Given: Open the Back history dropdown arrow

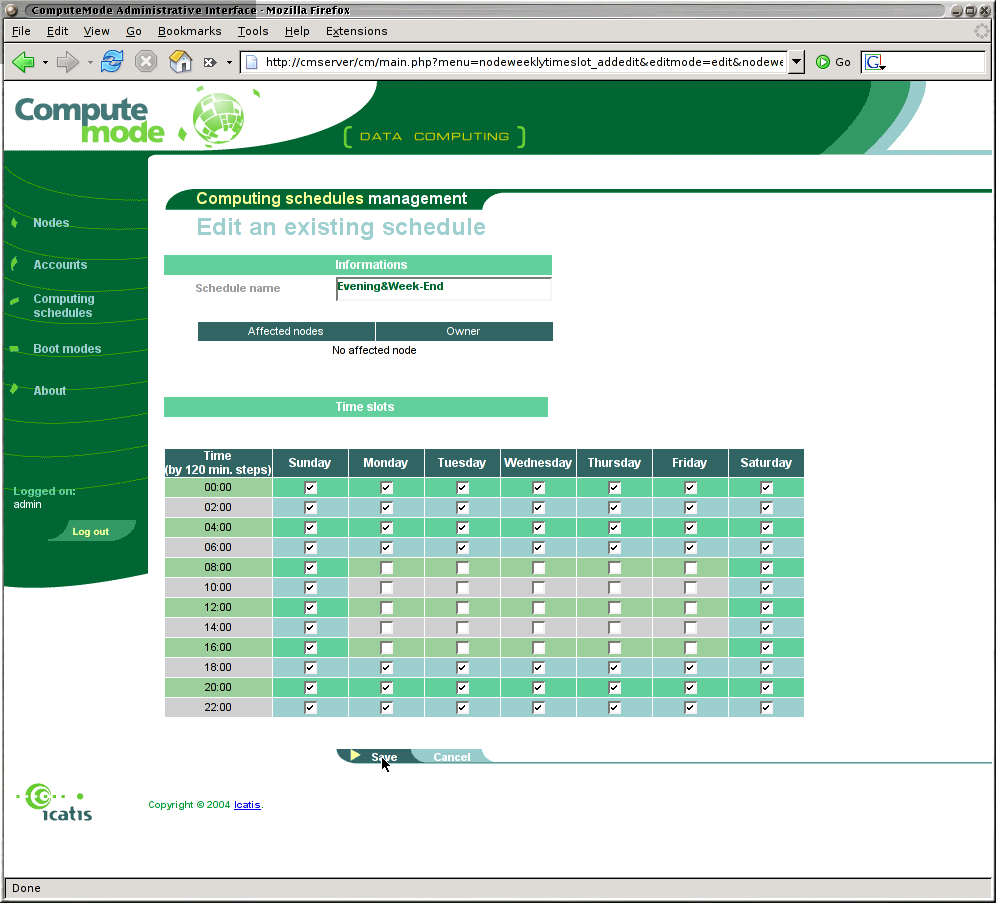Looking at the screenshot, I should (45, 62).
